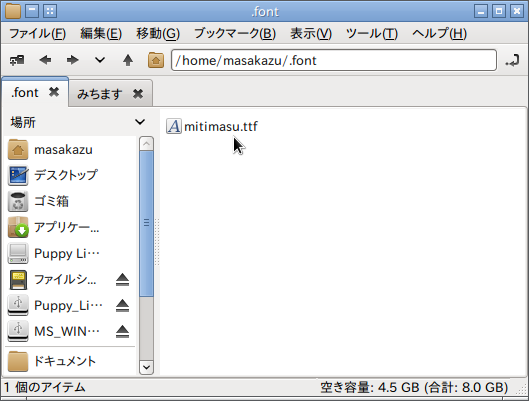Open the ヘルプ(H) menu
This screenshot has width=529, height=401.
click(x=439, y=33)
